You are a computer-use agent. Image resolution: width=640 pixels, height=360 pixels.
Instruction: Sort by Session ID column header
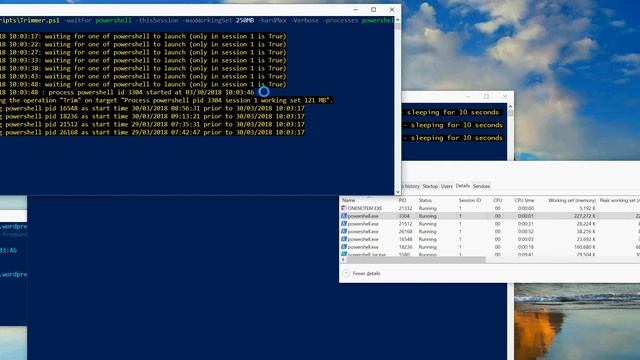point(470,200)
